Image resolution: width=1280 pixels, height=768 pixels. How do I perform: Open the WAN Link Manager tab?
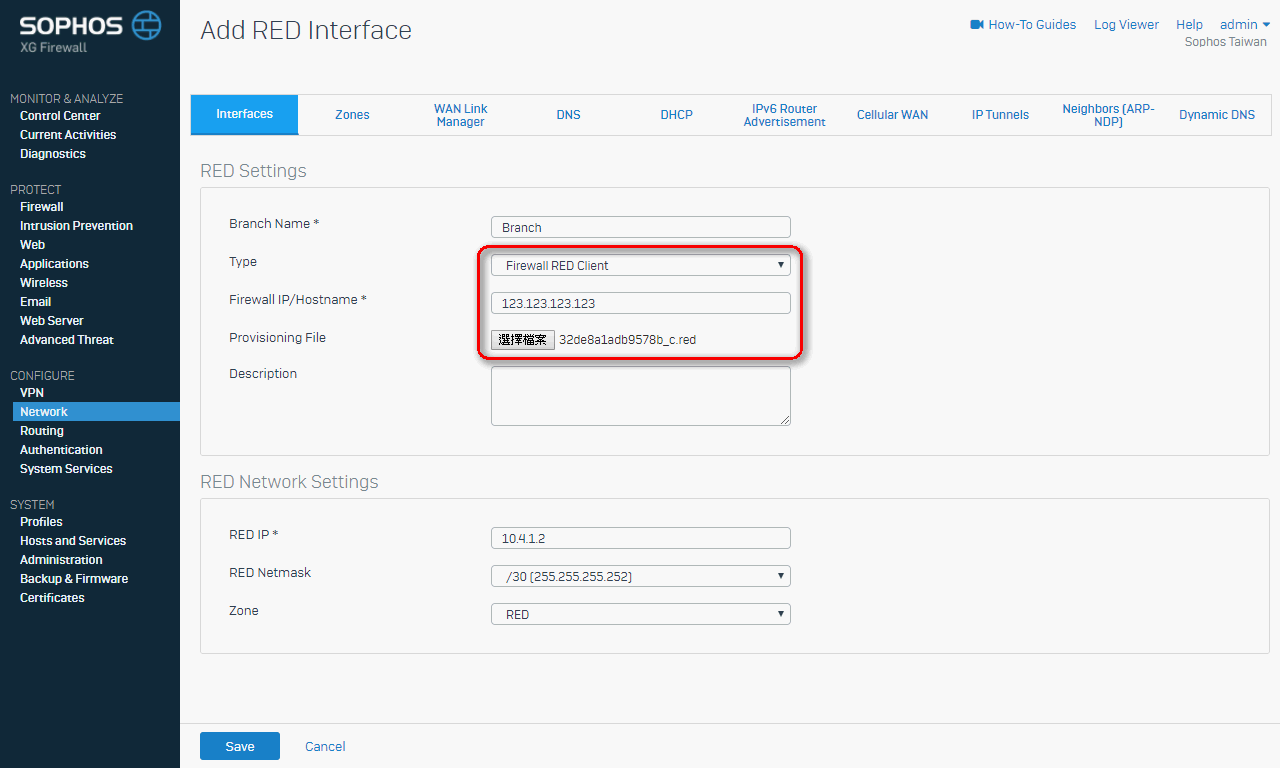(x=460, y=115)
